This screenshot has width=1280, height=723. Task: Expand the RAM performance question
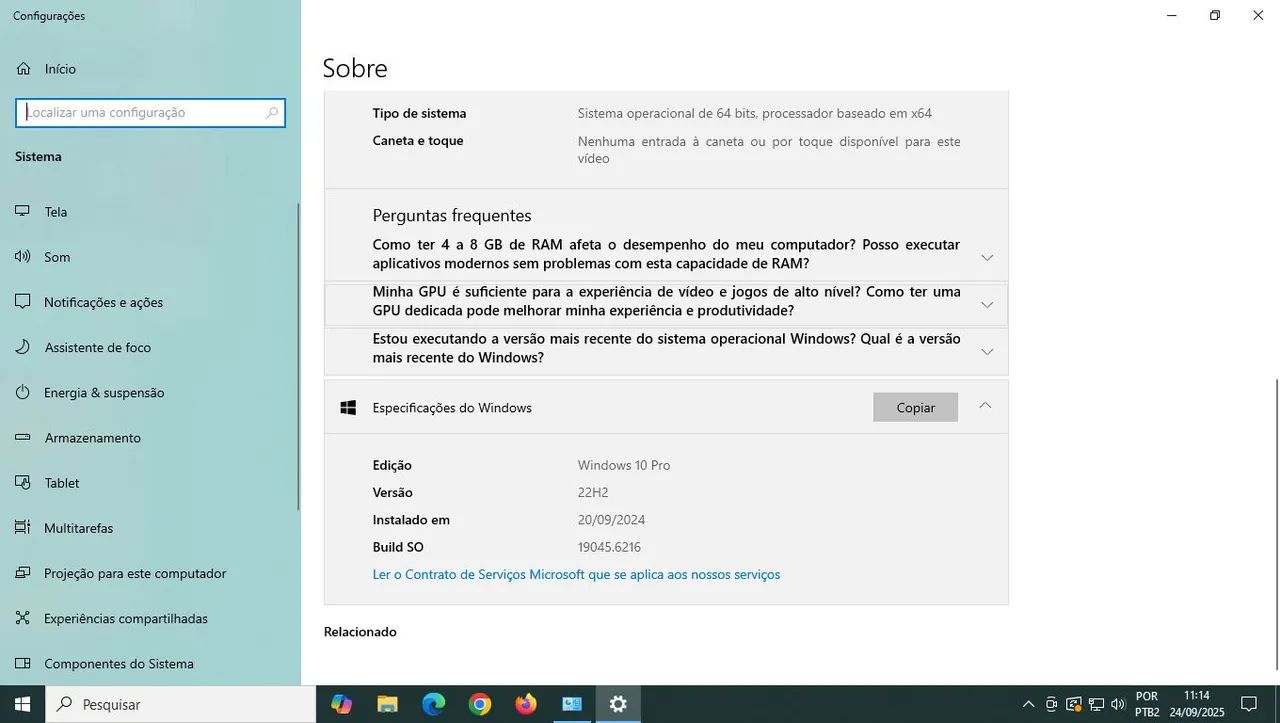(x=986, y=257)
